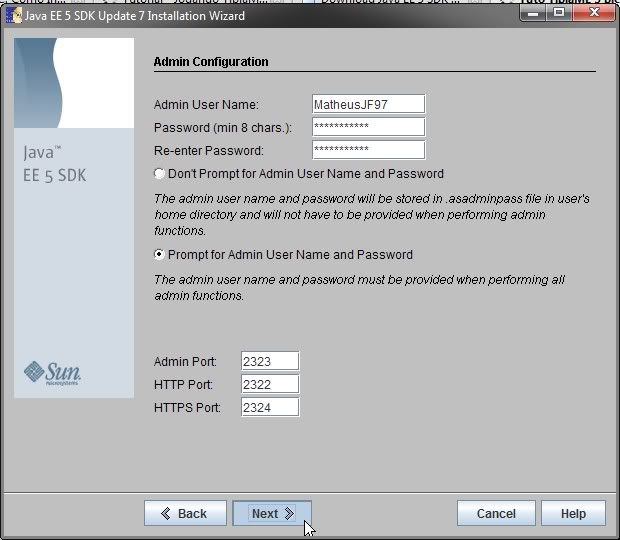The height and width of the screenshot is (540, 620).
Task: Click the Admin Configuration heading
Action: [x=211, y=62]
